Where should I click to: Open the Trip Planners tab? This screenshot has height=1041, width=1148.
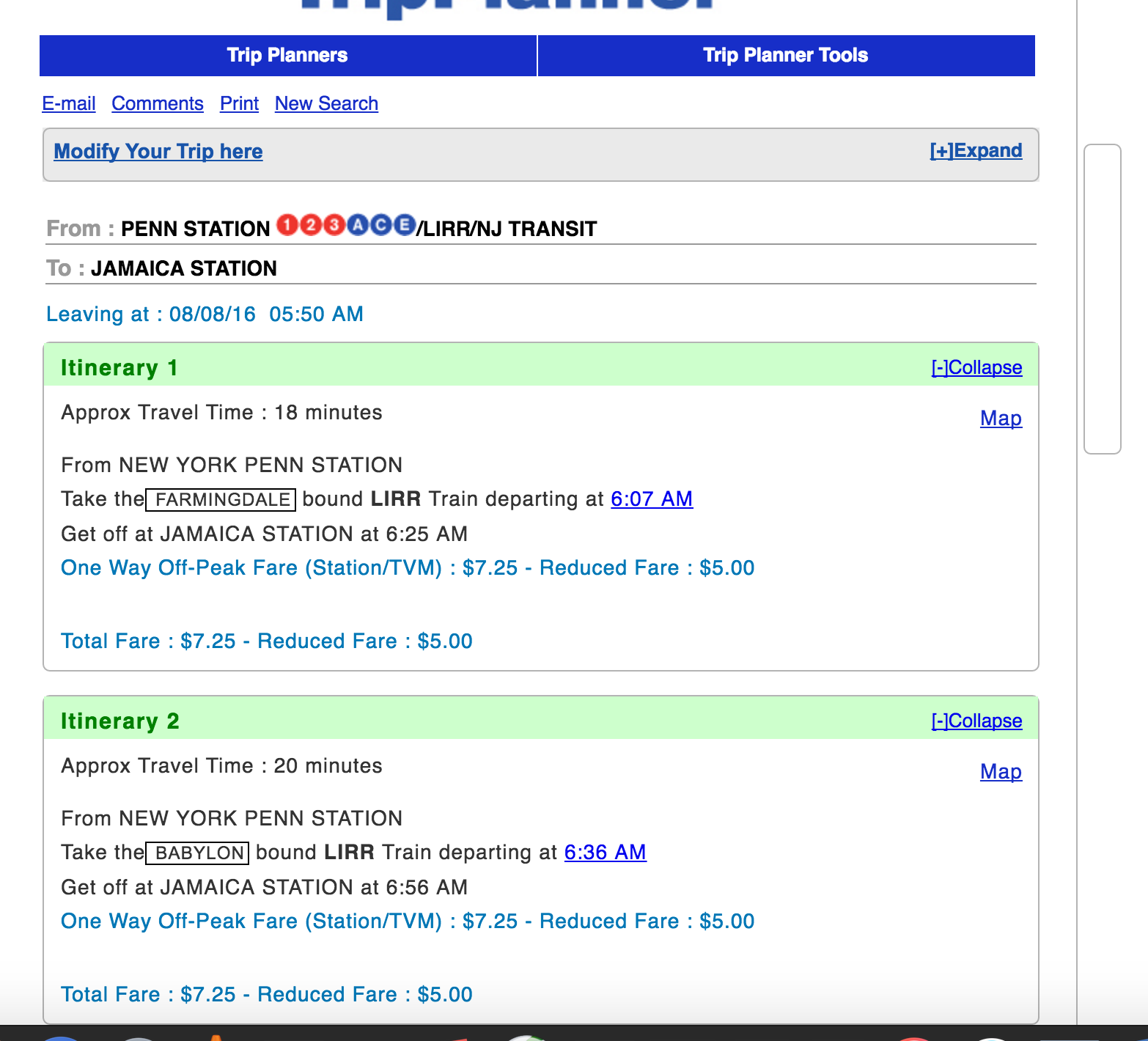point(287,56)
